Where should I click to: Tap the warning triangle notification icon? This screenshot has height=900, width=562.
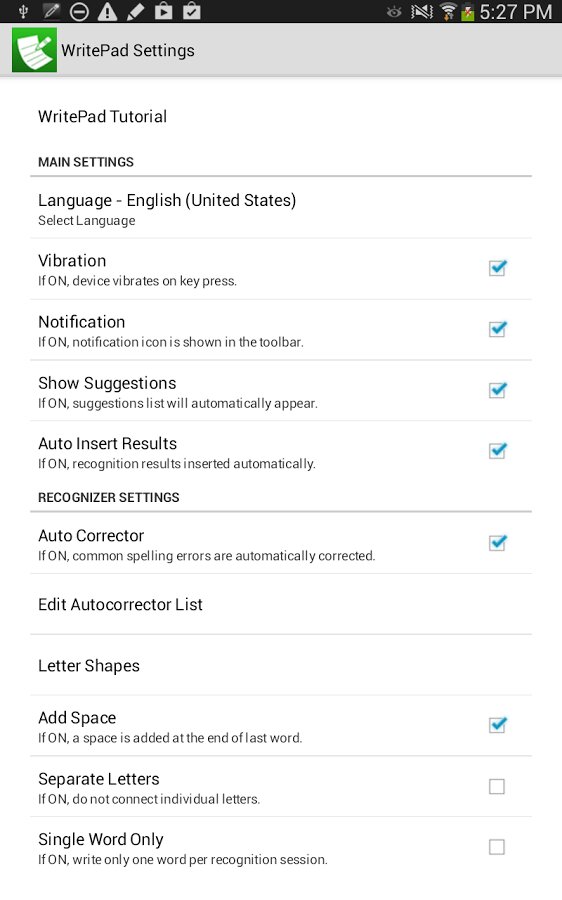click(x=107, y=11)
